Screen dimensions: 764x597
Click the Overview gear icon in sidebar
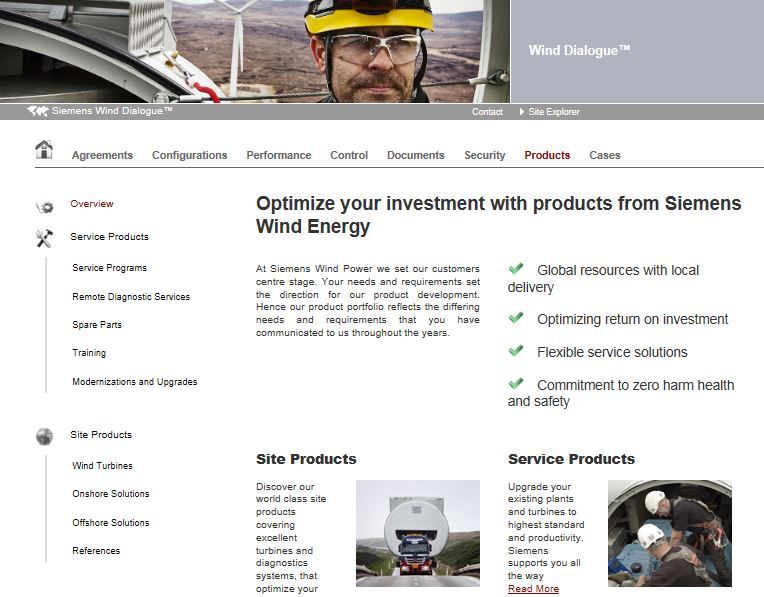click(x=44, y=207)
